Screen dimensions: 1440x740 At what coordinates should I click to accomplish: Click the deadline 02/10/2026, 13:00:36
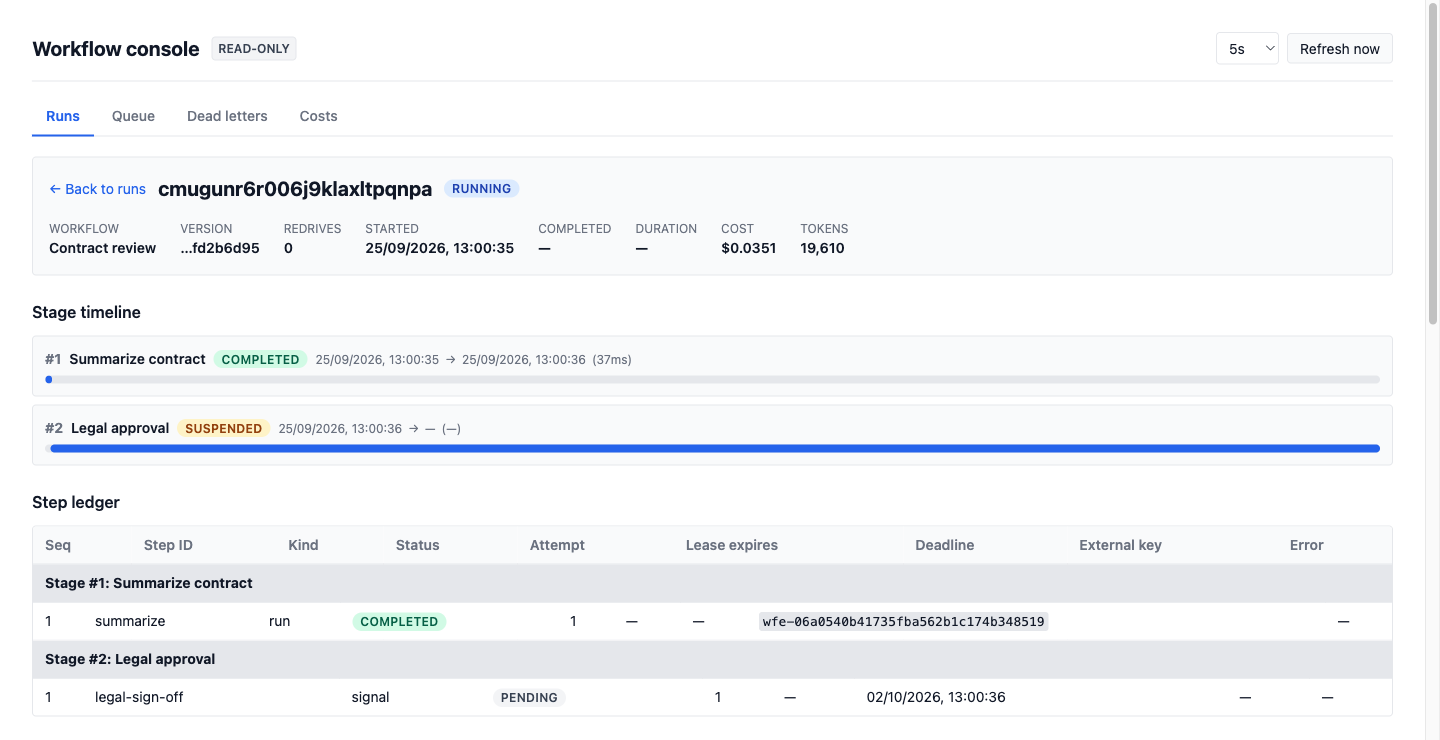click(936, 697)
